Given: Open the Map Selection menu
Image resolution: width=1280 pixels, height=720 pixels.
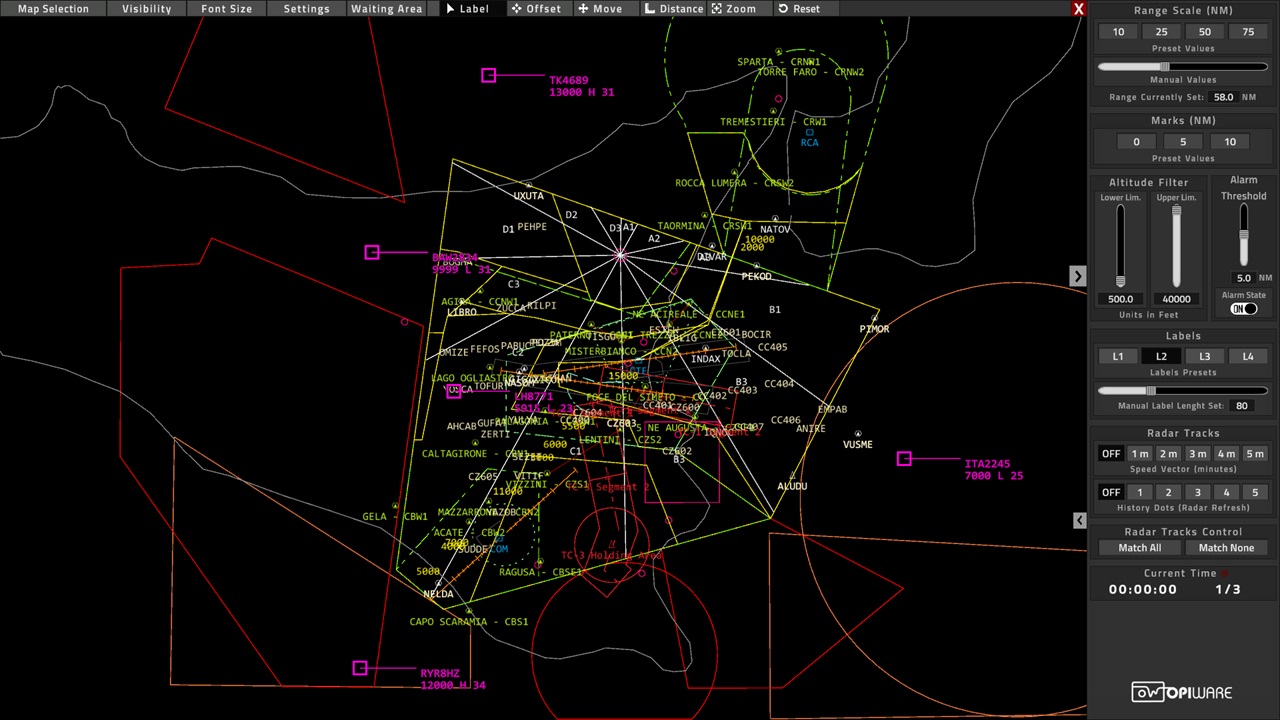Looking at the screenshot, I should click(53, 9).
